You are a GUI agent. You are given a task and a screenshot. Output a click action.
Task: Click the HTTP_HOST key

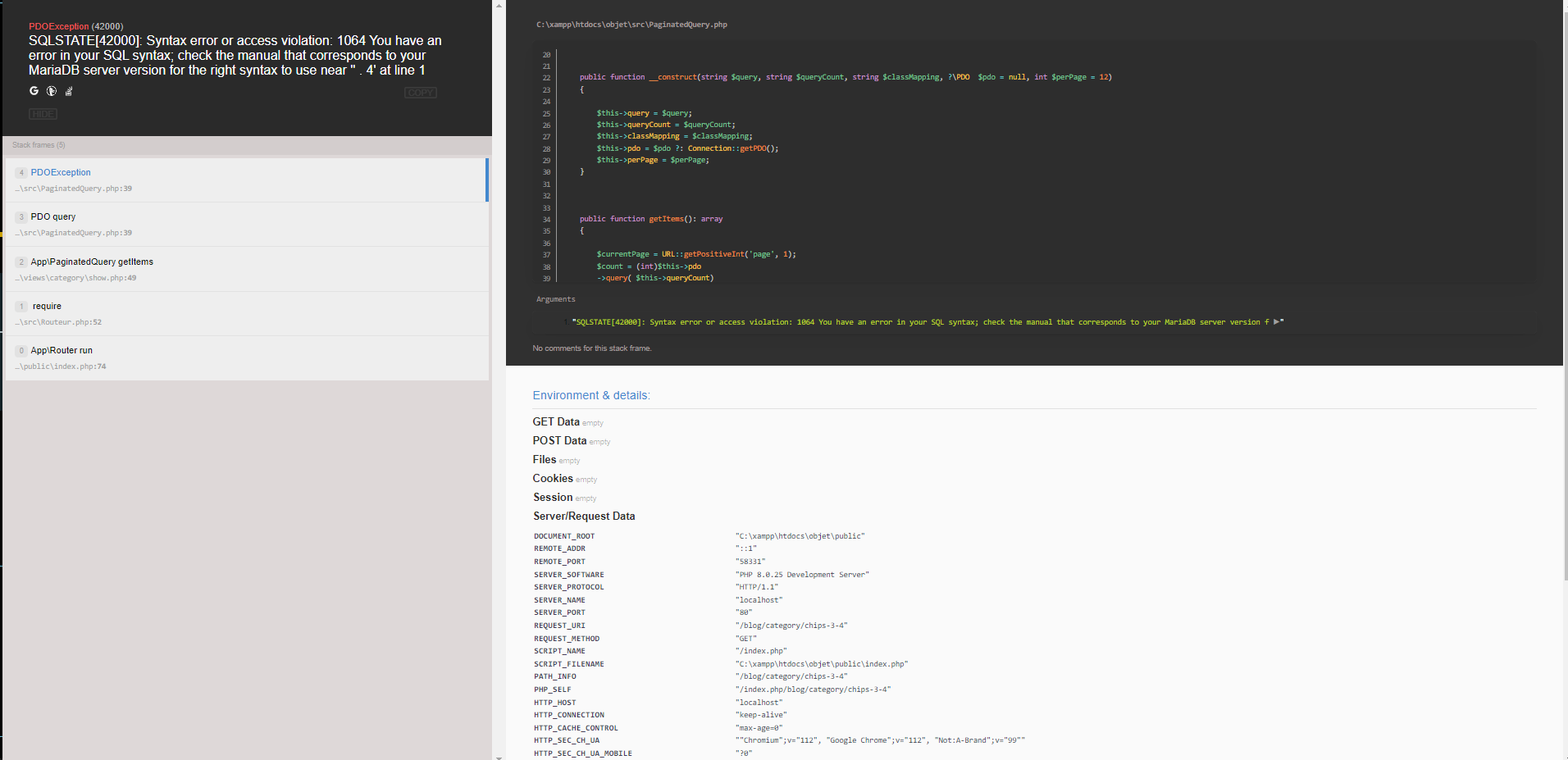point(555,703)
